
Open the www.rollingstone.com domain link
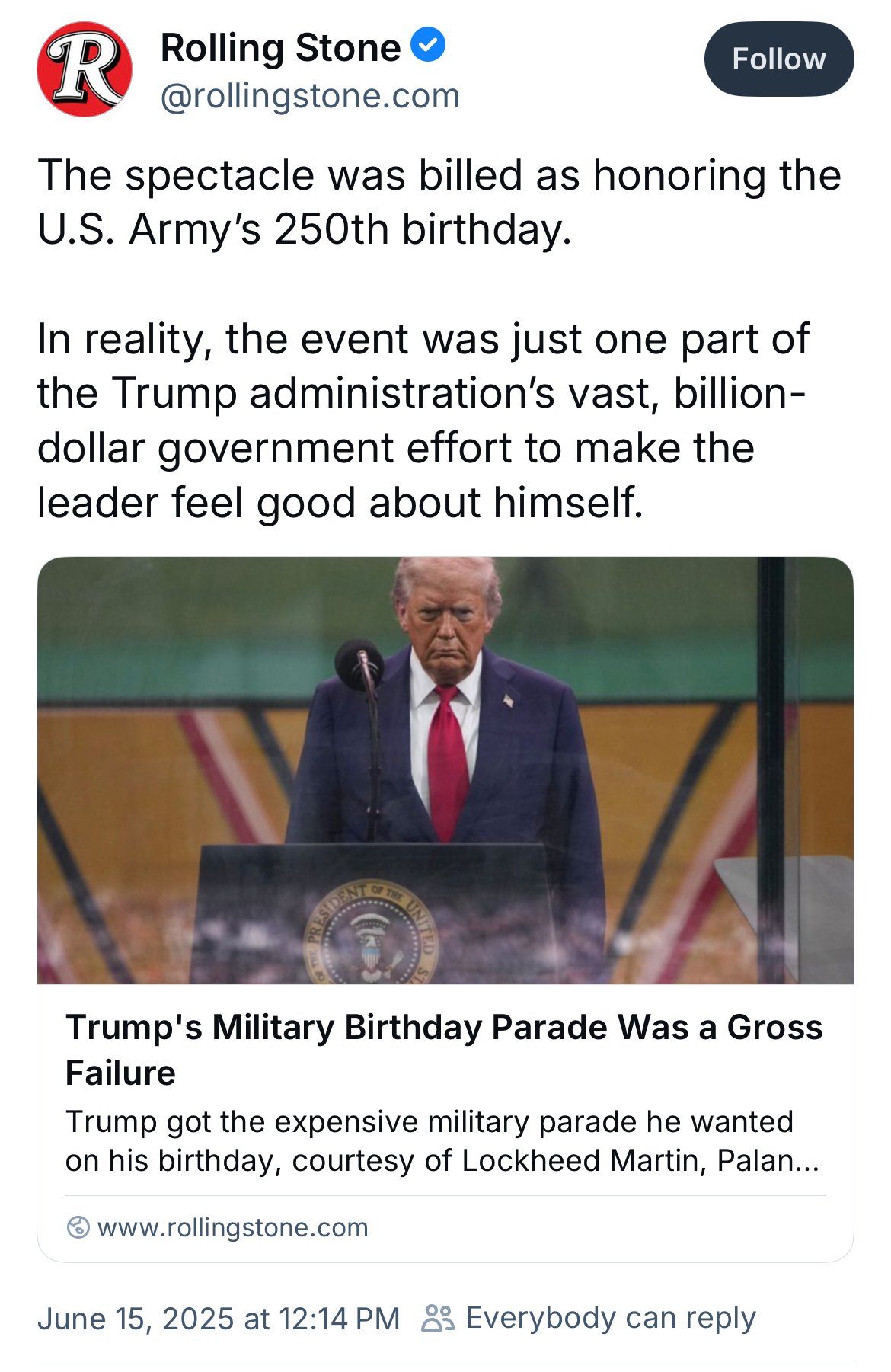pyautogui.click(x=233, y=1227)
